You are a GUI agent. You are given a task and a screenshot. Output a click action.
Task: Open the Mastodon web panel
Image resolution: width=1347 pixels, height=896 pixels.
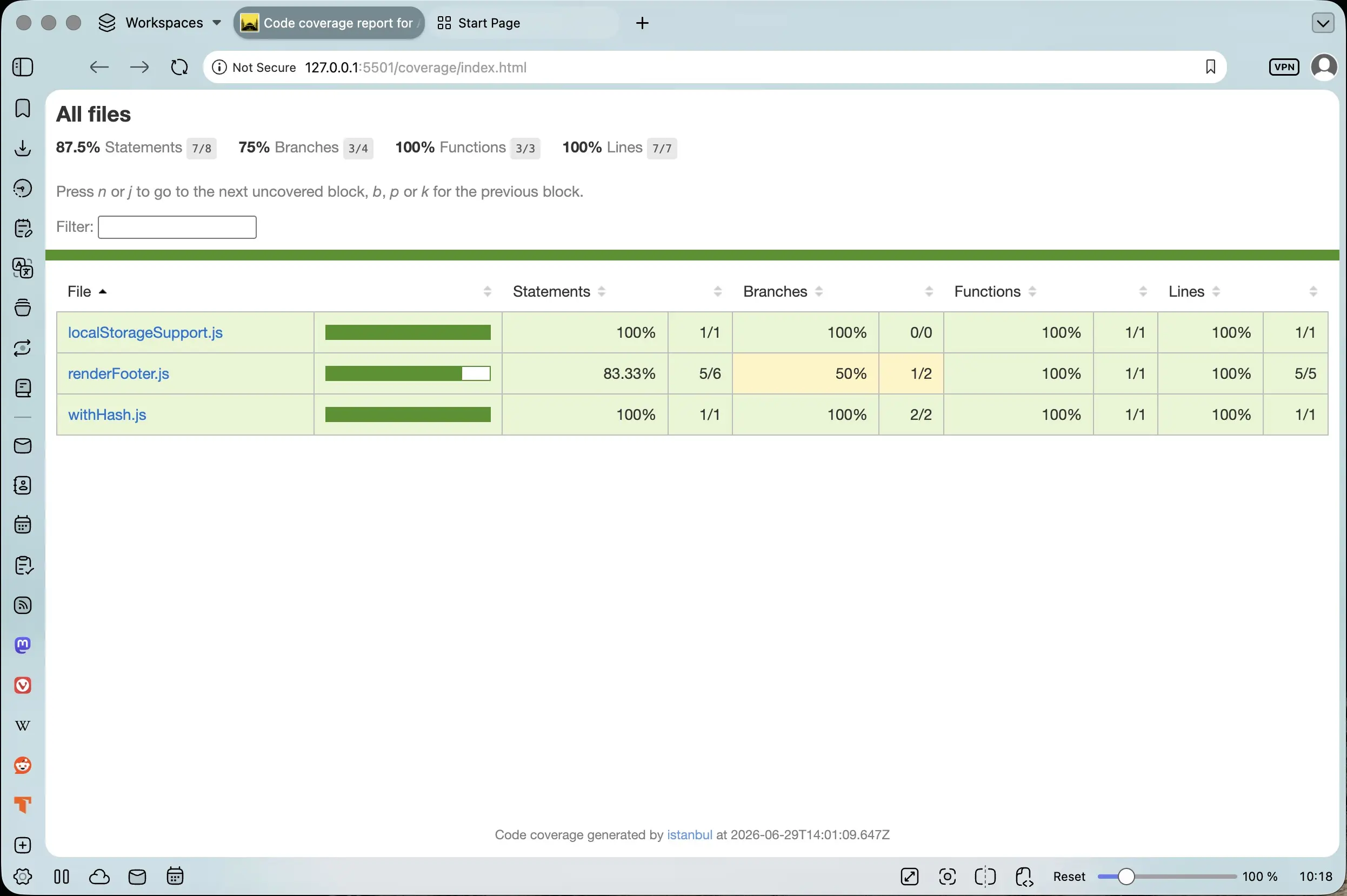(x=23, y=645)
